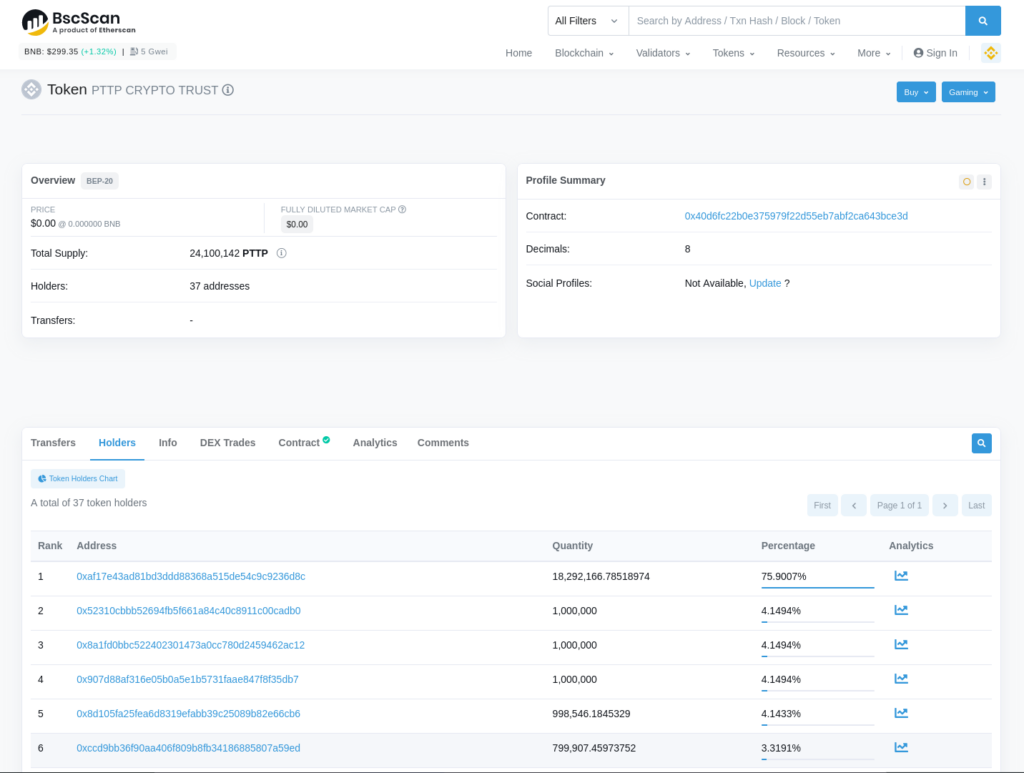Click the info icon beside Total Supply value
The image size is (1024, 773).
tap(281, 253)
